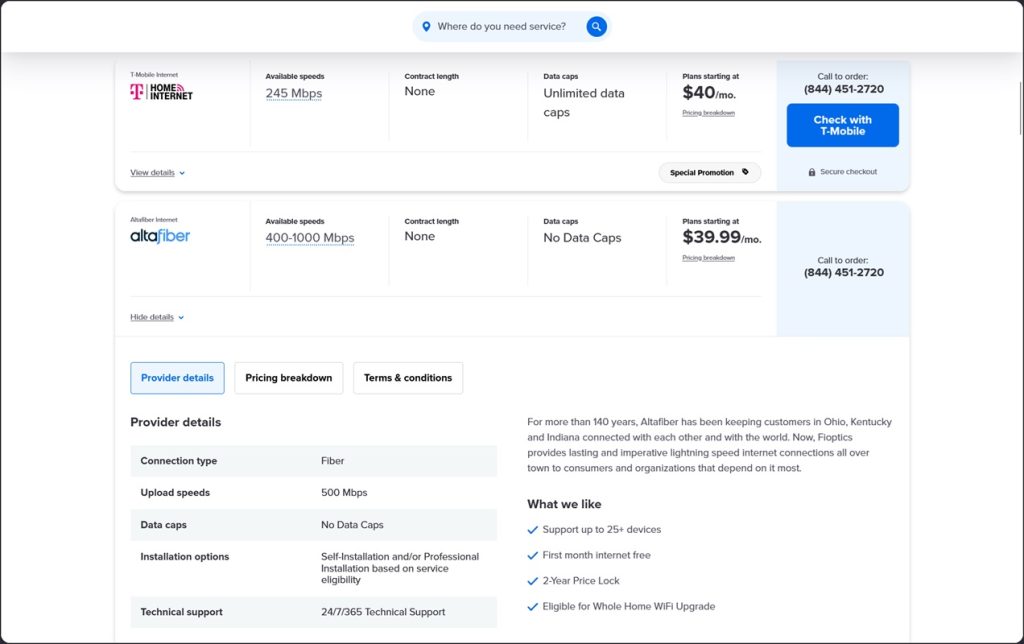This screenshot has height=644, width=1024.
Task: Click the 'What we like' heading
Action: coord(564,504)
